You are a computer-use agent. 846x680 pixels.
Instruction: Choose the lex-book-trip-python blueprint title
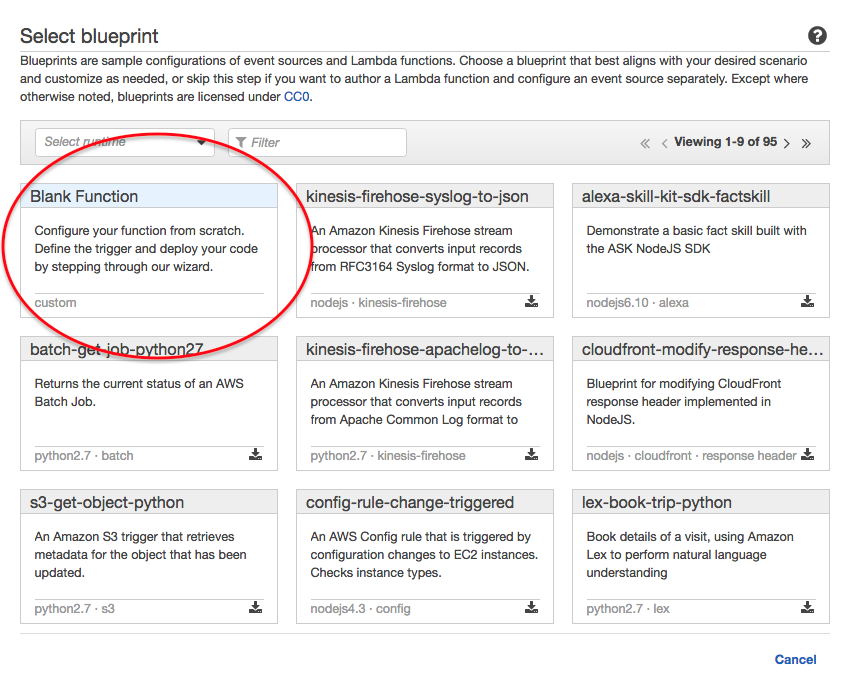tap(657, 502)
